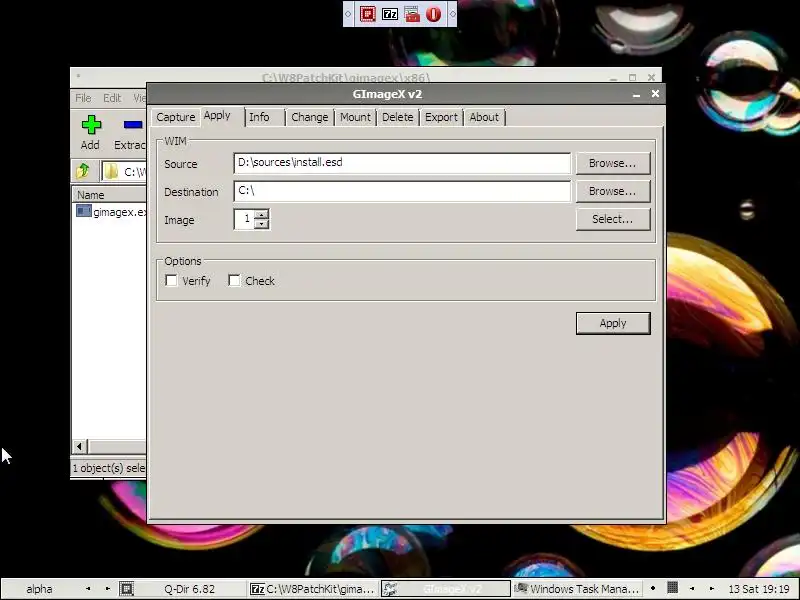The height and width of the screenshot is (600, 800).
Task: Decrease the Image number with down spinner
Action: (261, 224)
